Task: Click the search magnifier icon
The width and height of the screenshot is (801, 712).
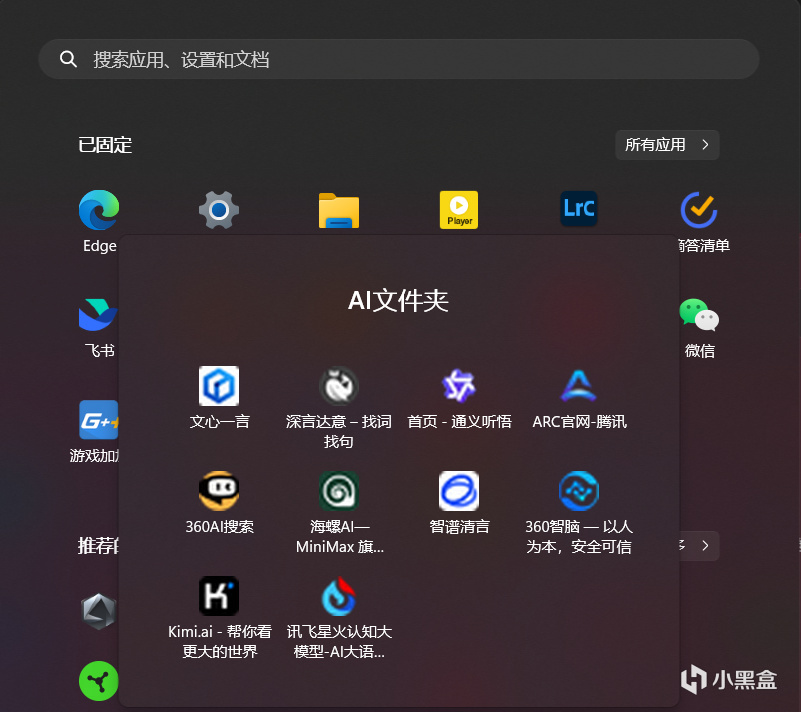Action: tap(68, 59)
